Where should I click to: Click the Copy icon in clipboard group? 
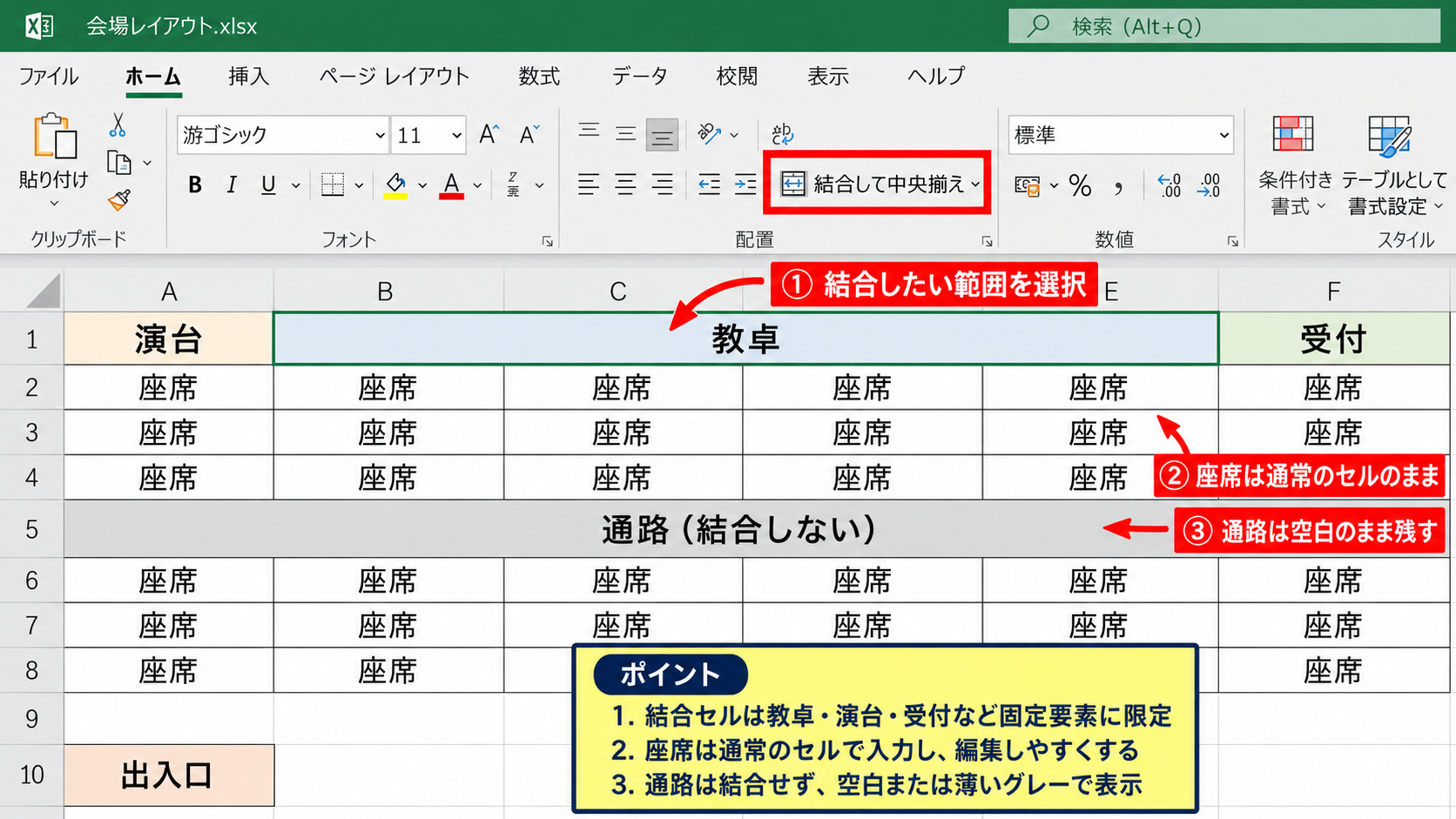click(119, 163)
